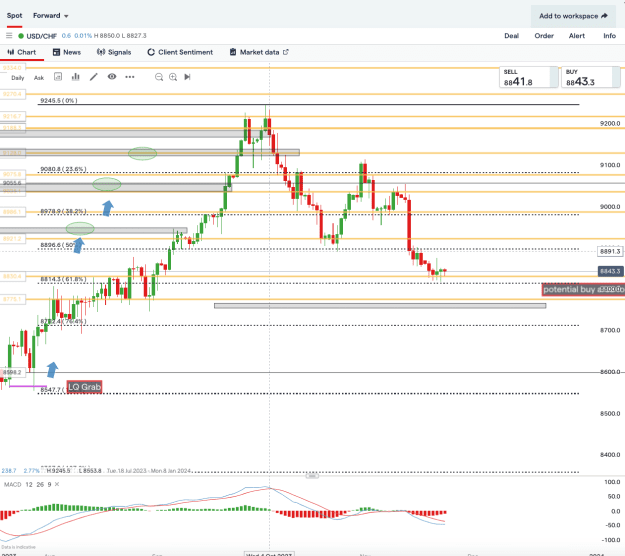625x556 pixels.
Task: Open Market data in new window
Action: pos(259,52)
